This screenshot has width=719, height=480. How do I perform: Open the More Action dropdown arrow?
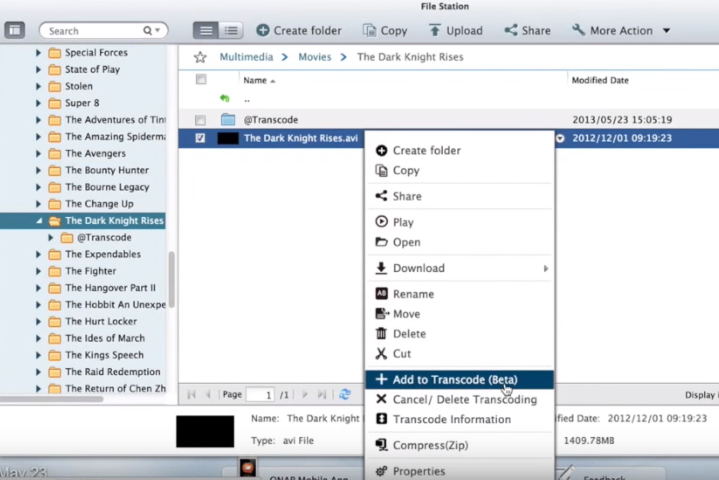(666, 31)
